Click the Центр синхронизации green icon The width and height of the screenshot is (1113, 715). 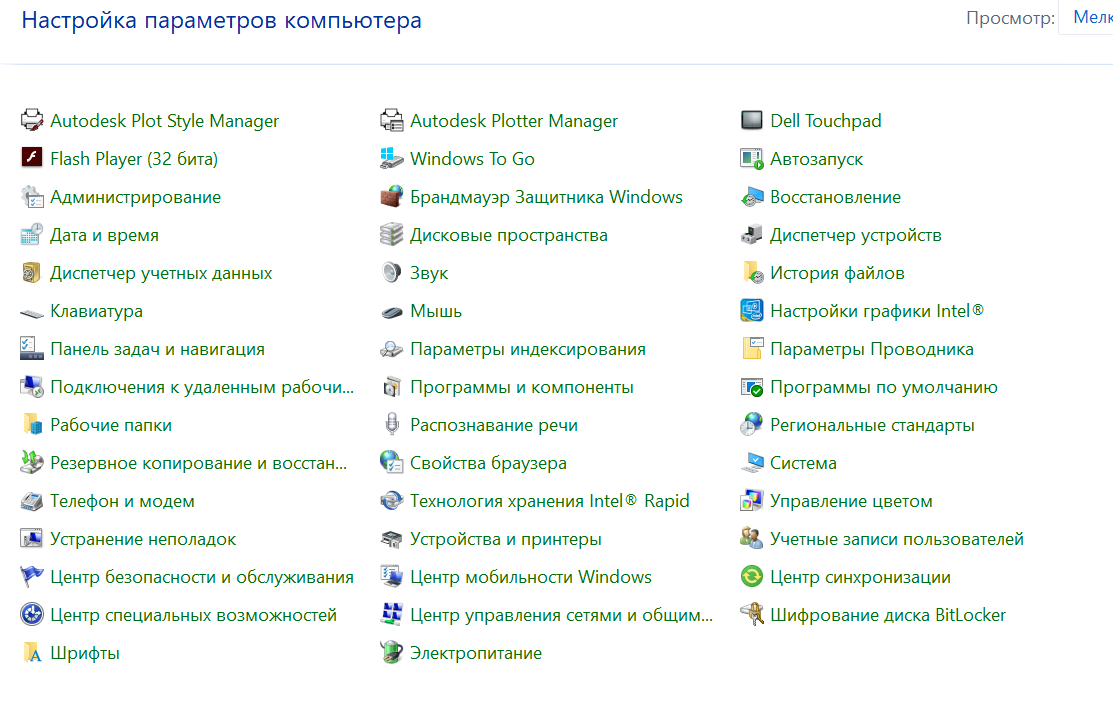click(752, 577)
